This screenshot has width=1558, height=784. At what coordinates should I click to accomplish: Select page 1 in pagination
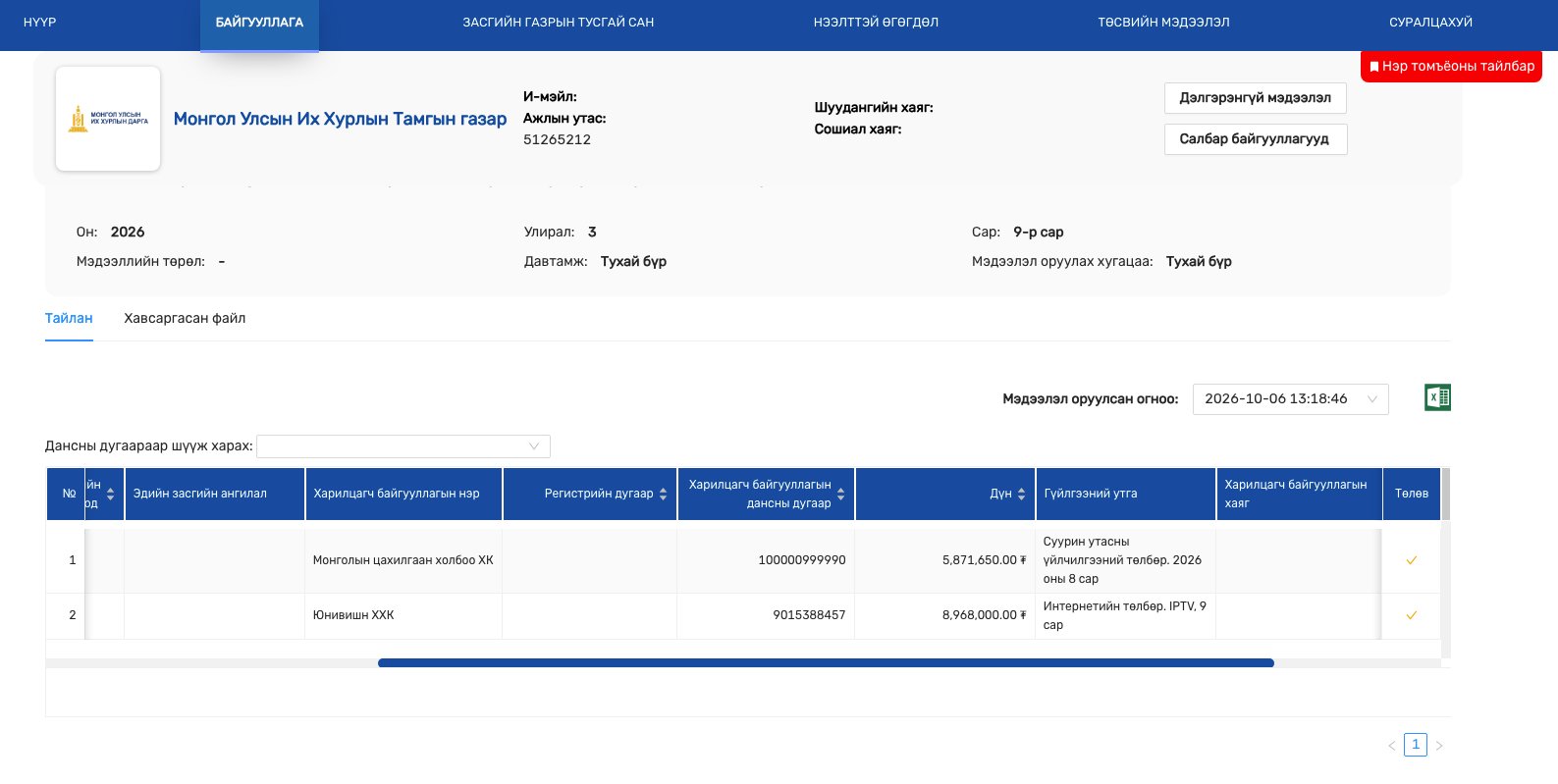tap(1415, 745)
